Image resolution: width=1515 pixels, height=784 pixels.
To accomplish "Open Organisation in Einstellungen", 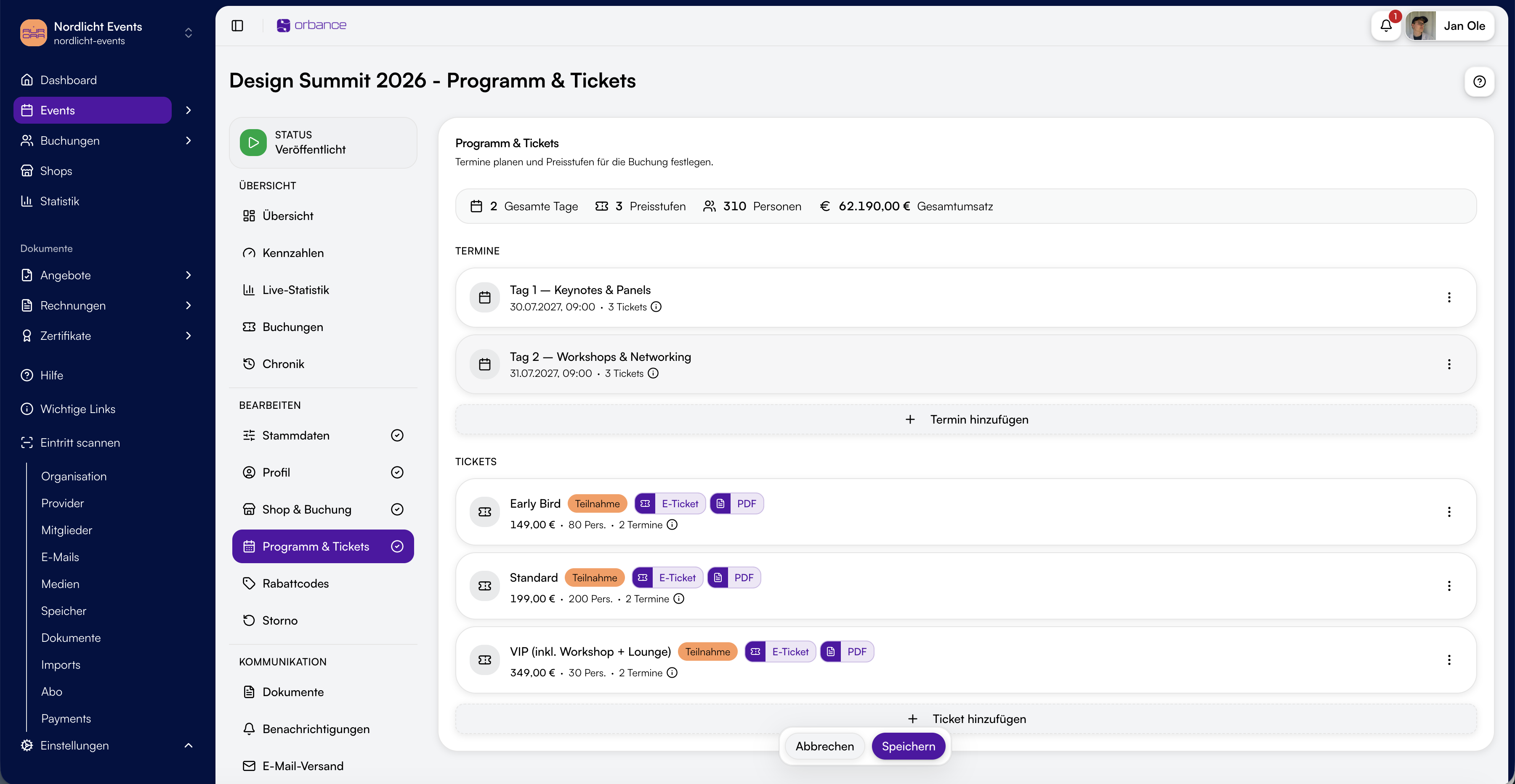I will [x=74, y=477].
